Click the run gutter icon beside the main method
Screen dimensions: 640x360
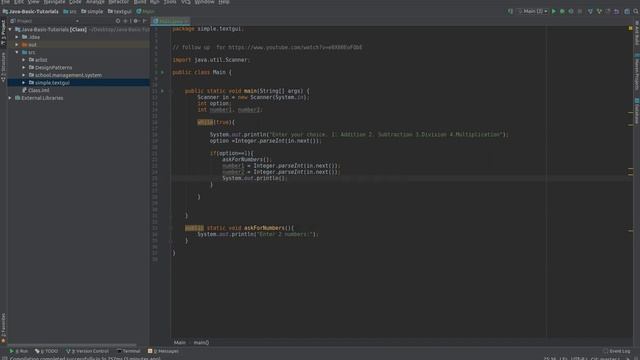[x=162, y=91]
